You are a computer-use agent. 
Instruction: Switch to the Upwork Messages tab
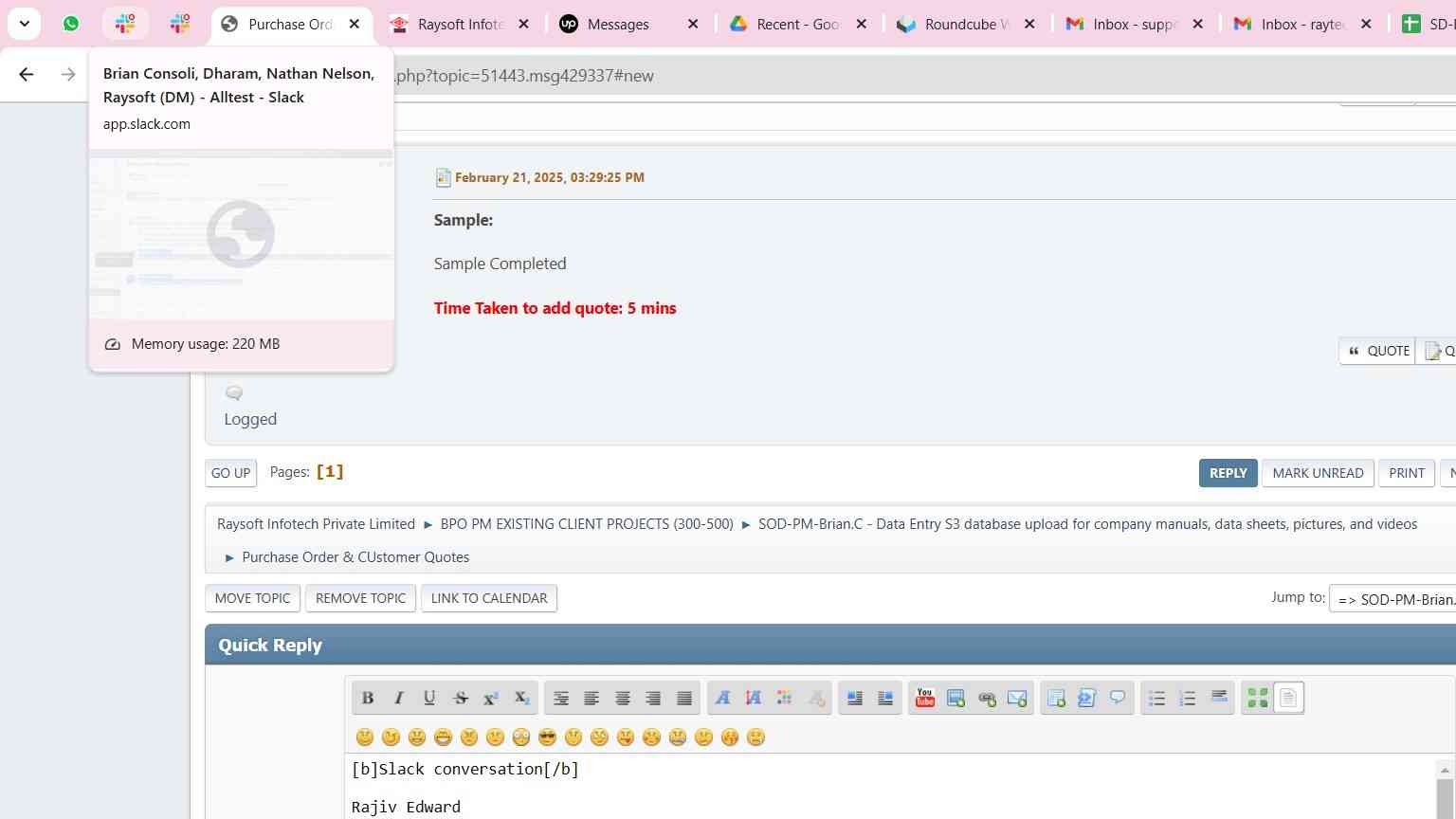click(617, 24)
